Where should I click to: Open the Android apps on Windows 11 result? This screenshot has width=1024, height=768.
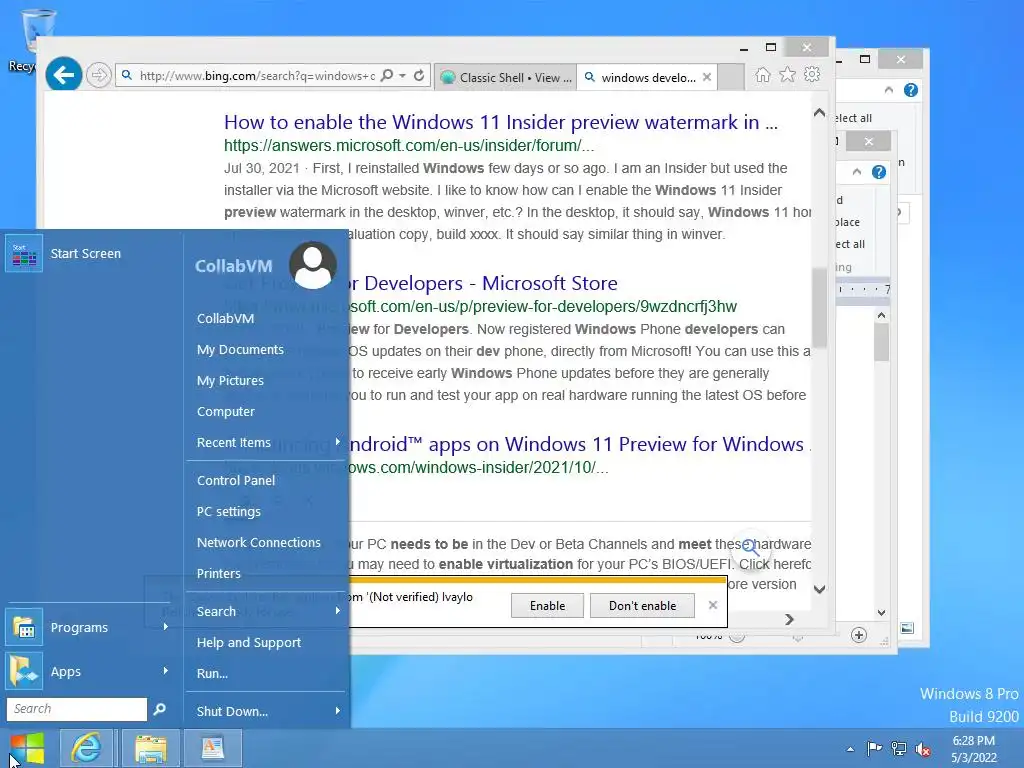coord(579,444)
